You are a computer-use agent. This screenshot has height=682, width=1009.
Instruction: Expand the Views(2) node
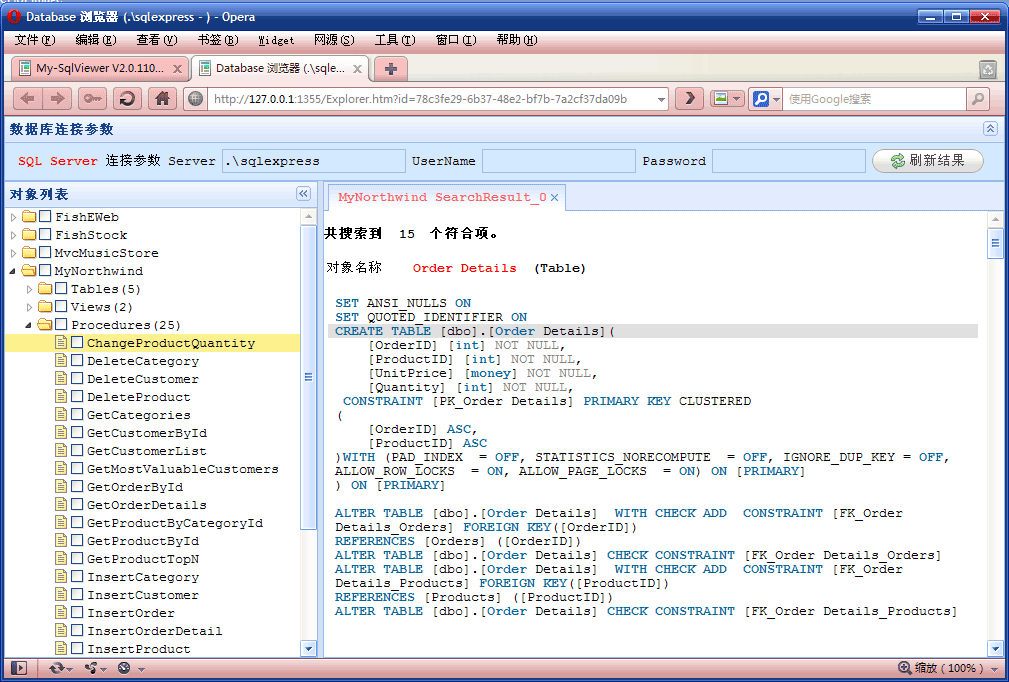pyautogui.click(x=30, y=308)
